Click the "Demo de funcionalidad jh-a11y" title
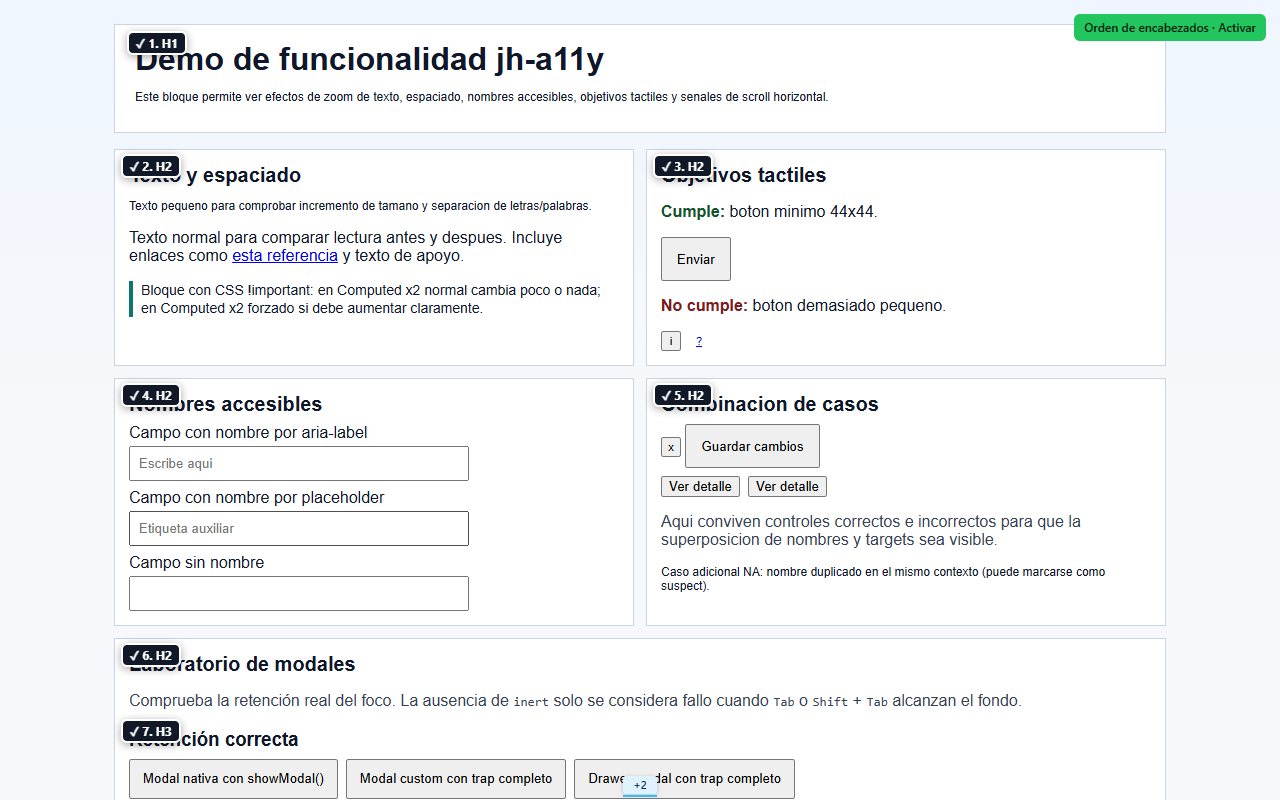The height and width of the screenshot is (800, 1280). pos(369,60)
